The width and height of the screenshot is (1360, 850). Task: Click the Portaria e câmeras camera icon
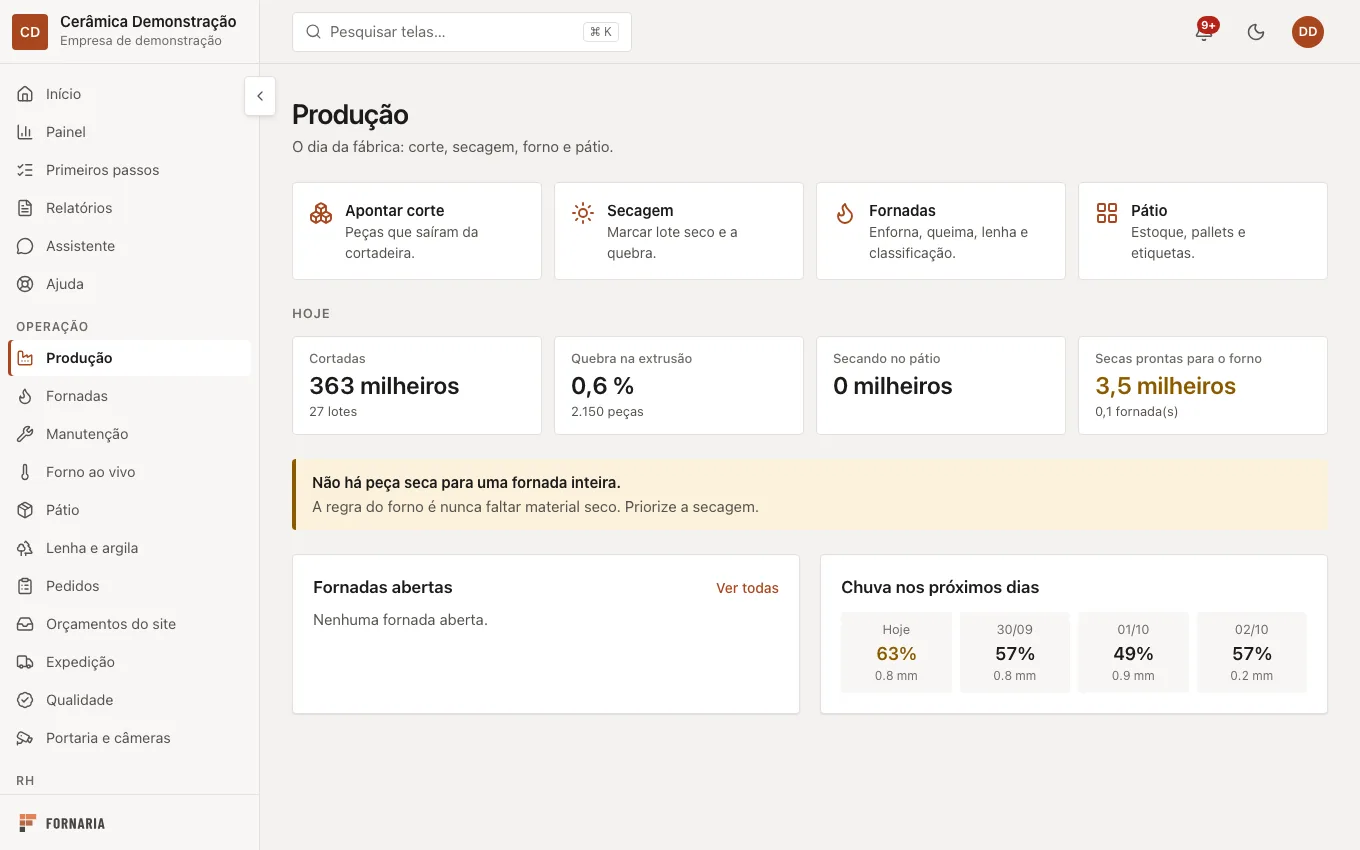[x=26, y=738]
